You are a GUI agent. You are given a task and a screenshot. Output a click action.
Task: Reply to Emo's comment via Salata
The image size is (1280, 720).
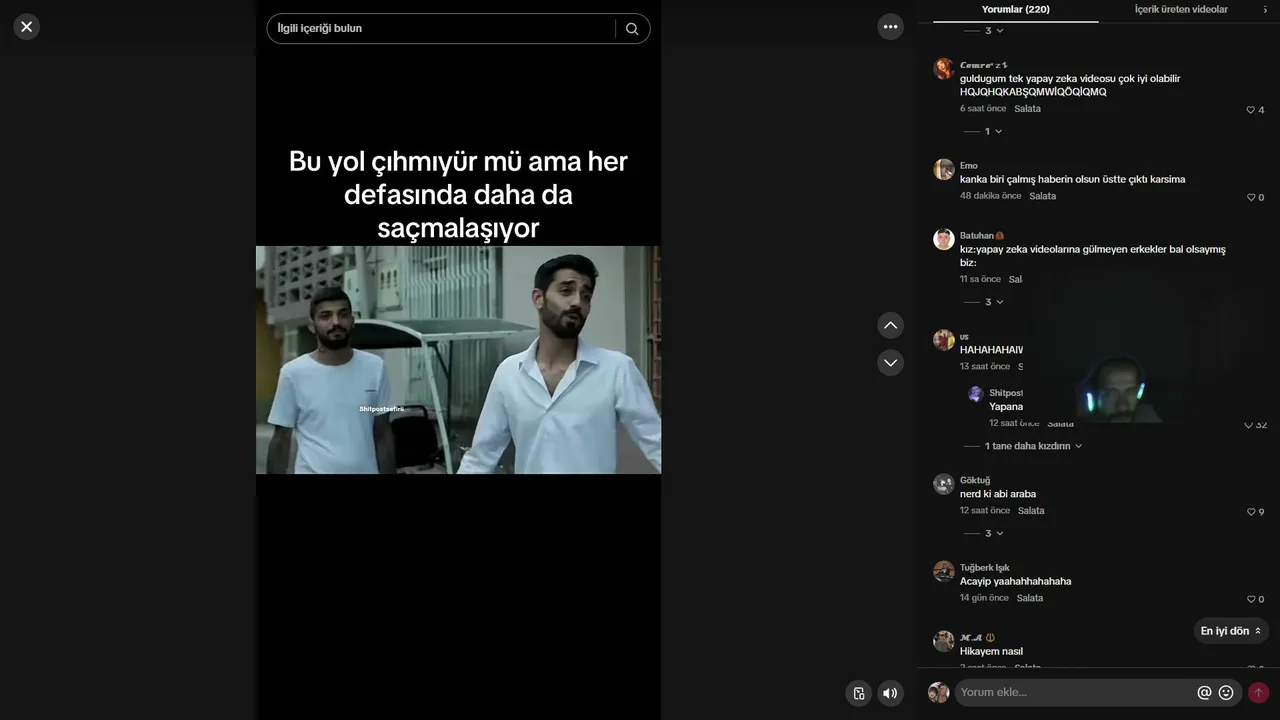(x=1043, y=196)
